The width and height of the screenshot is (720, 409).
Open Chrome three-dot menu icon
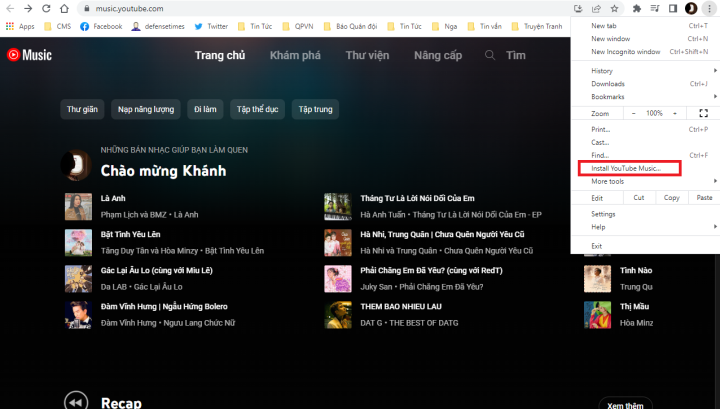point(709,8)
